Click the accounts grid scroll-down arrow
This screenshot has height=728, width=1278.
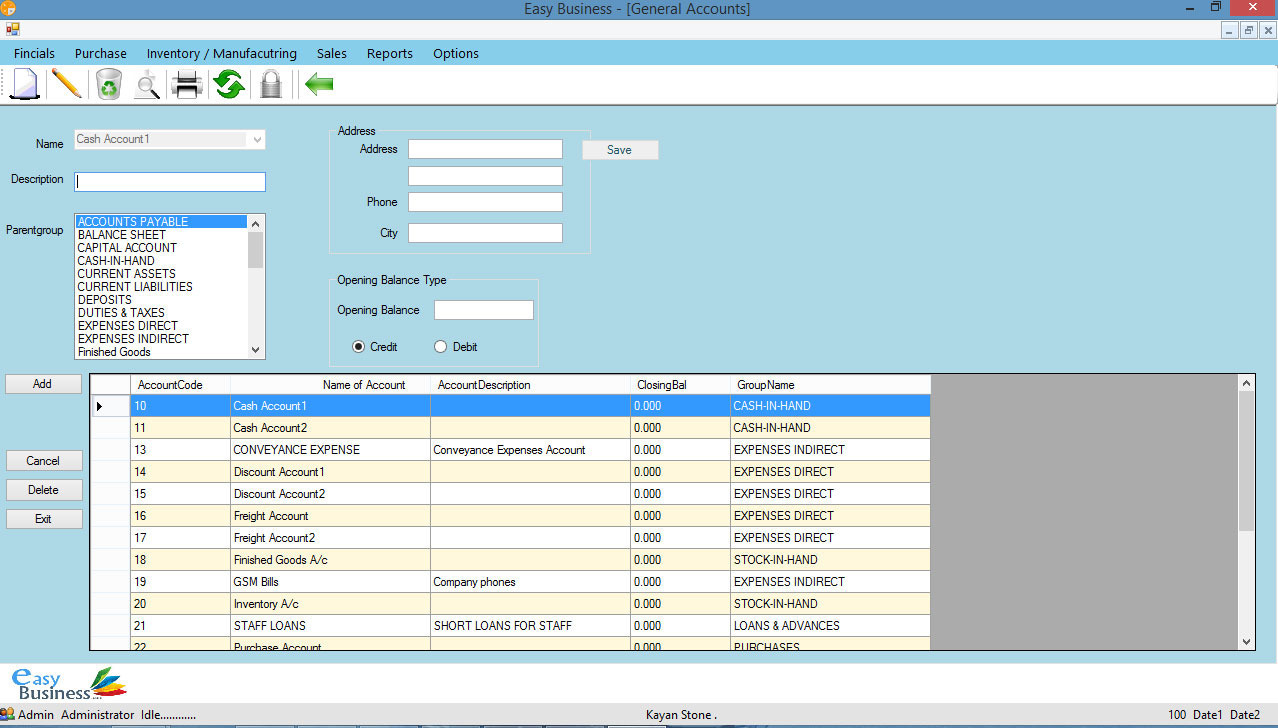[x=1246, y=641]
